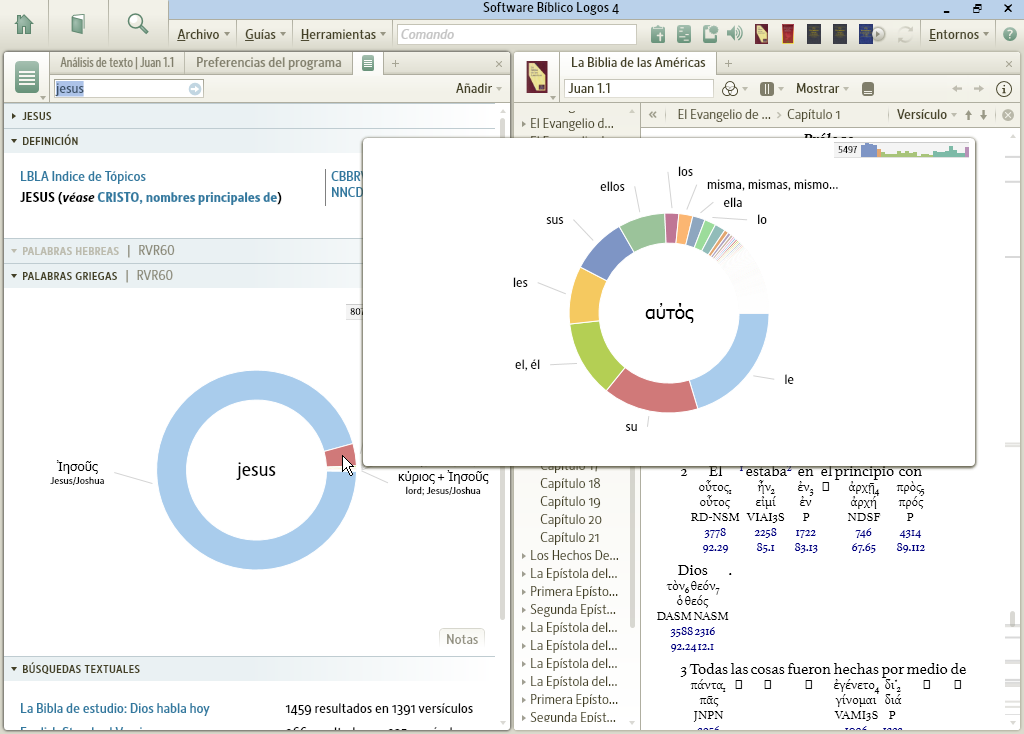Screen dimensions: 1024x734
Task: Collapse the BÚSQUEDAS TEXTUALES section
Action: click(x=14, y=669)
